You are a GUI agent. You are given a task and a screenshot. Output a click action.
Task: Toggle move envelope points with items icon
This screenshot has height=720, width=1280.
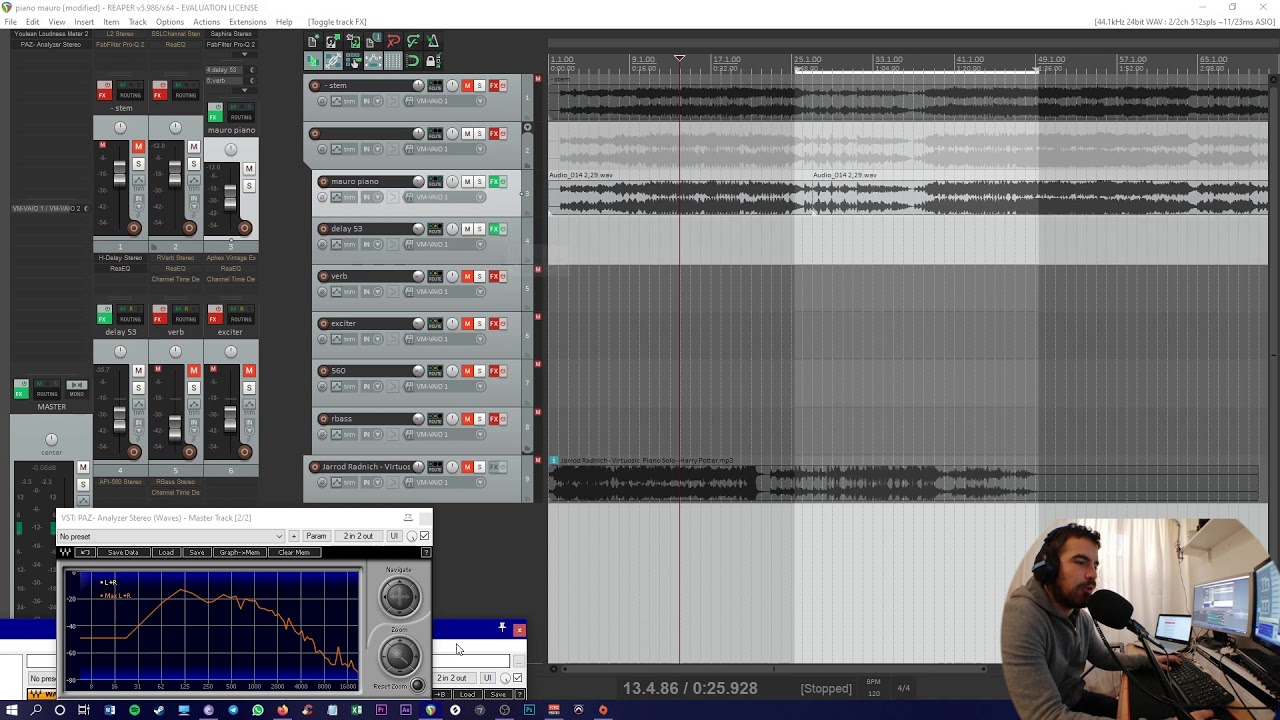[x=373, y=61]
